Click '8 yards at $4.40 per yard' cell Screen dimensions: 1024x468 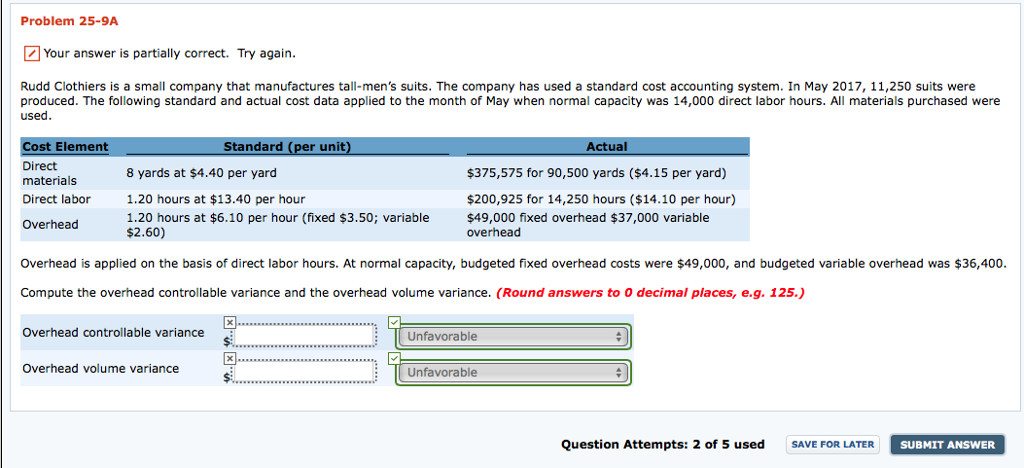(x=201, y=173)
